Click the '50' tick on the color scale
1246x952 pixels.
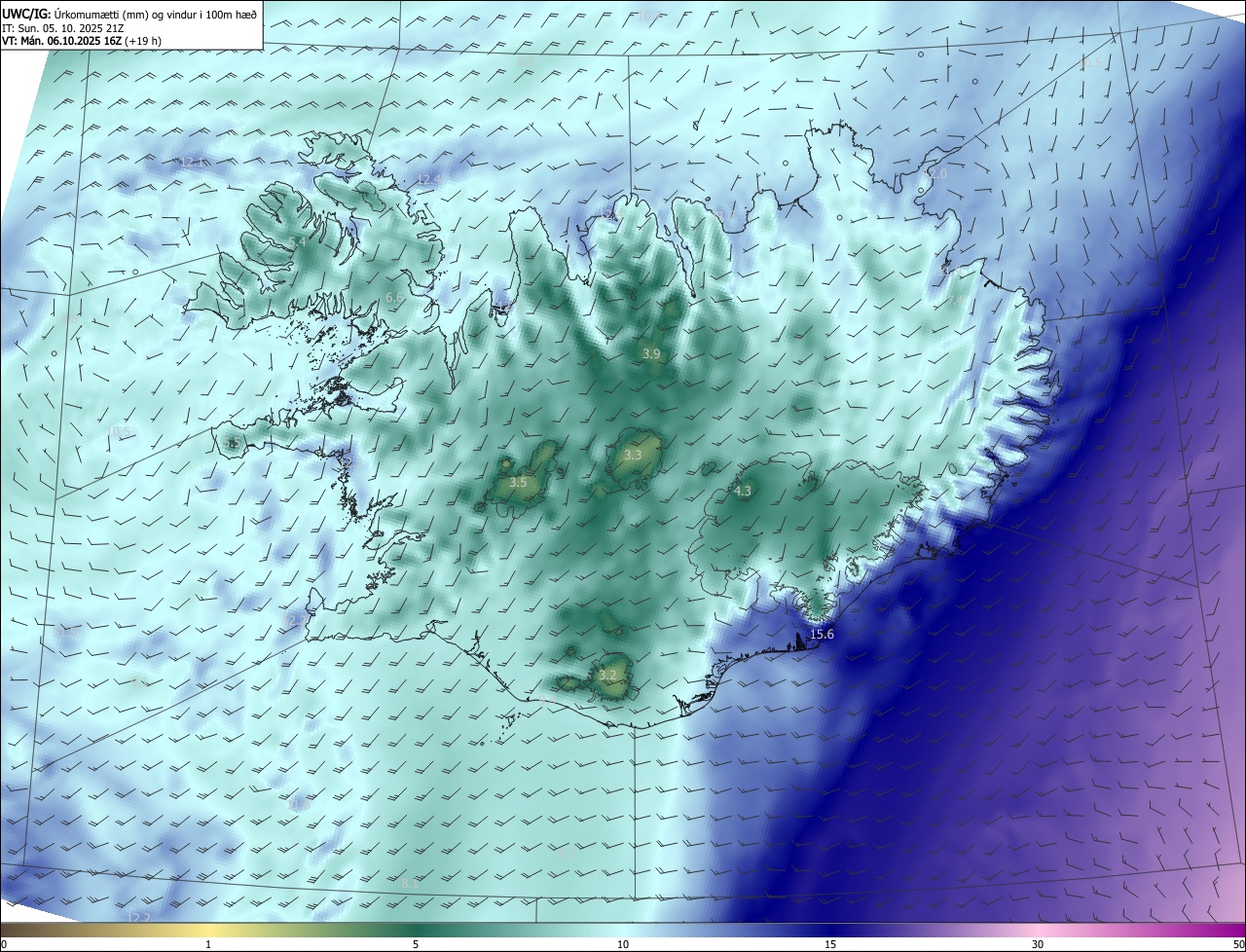[x=1238, y=945]
